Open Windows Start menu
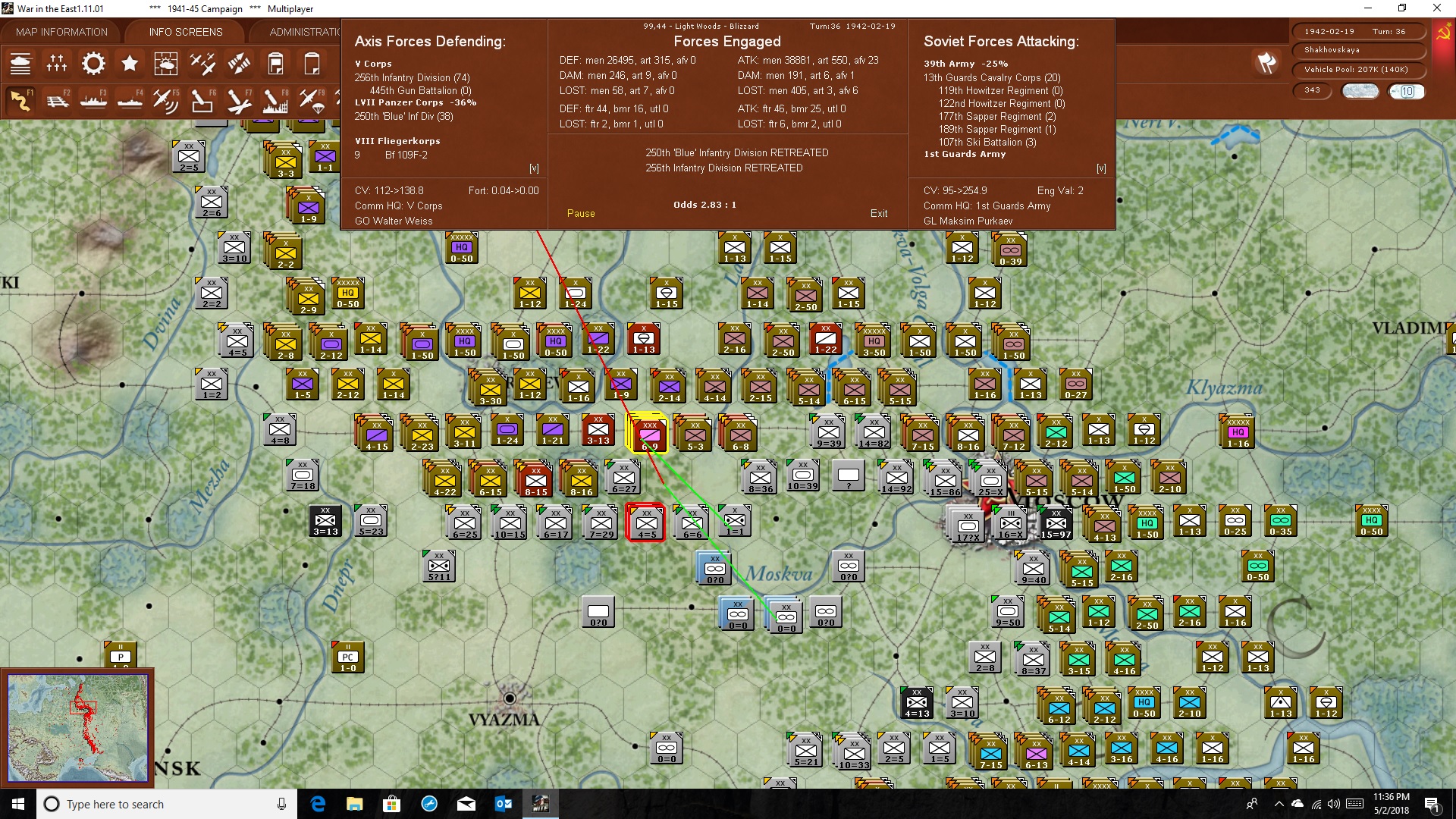The height and width of the screenshot is (819, 1456). coord(18,804)
